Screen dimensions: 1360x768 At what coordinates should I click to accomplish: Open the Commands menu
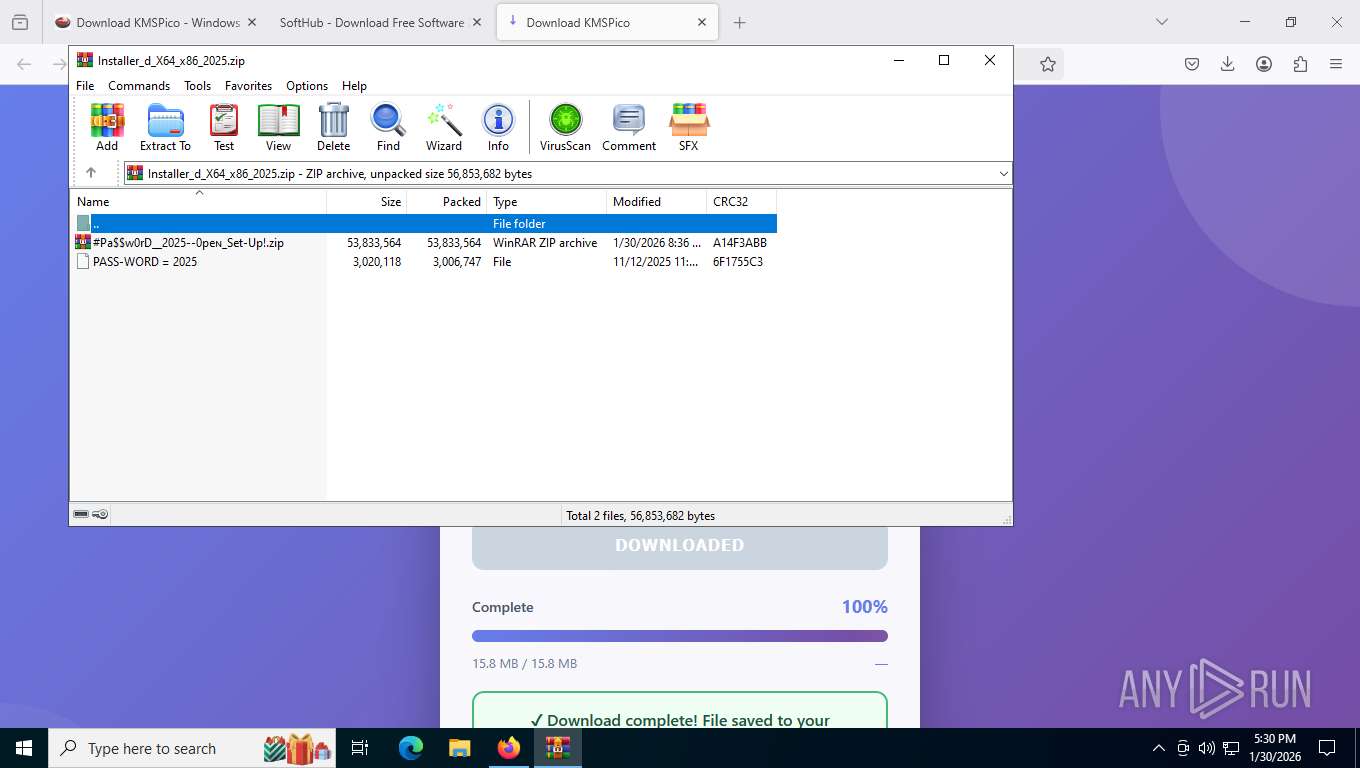coord(139,86)
